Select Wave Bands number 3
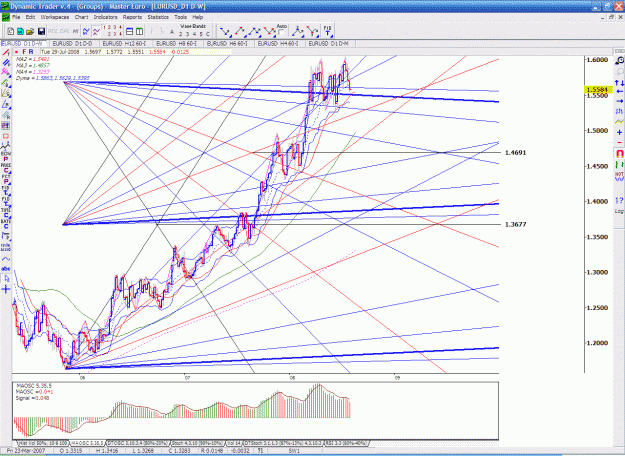 [187, 34]
